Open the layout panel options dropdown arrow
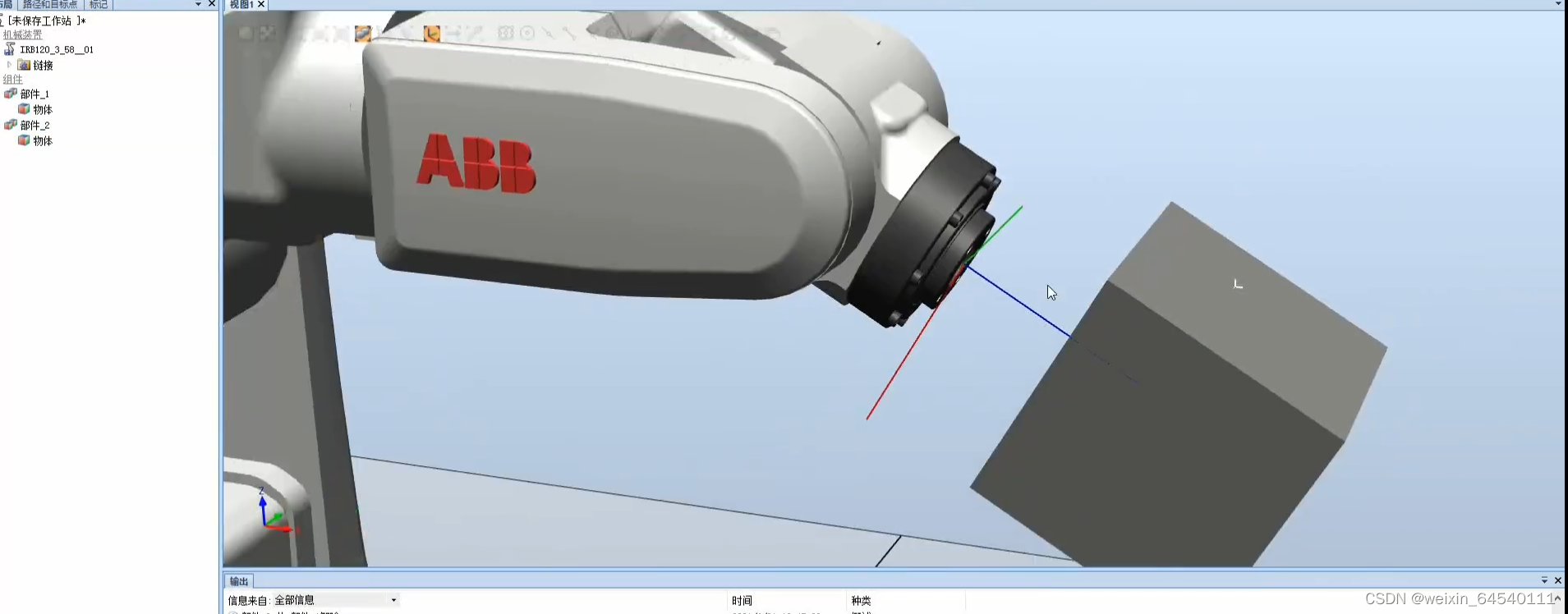Viewport: 1568px width, 614px height. pos(198,4)
